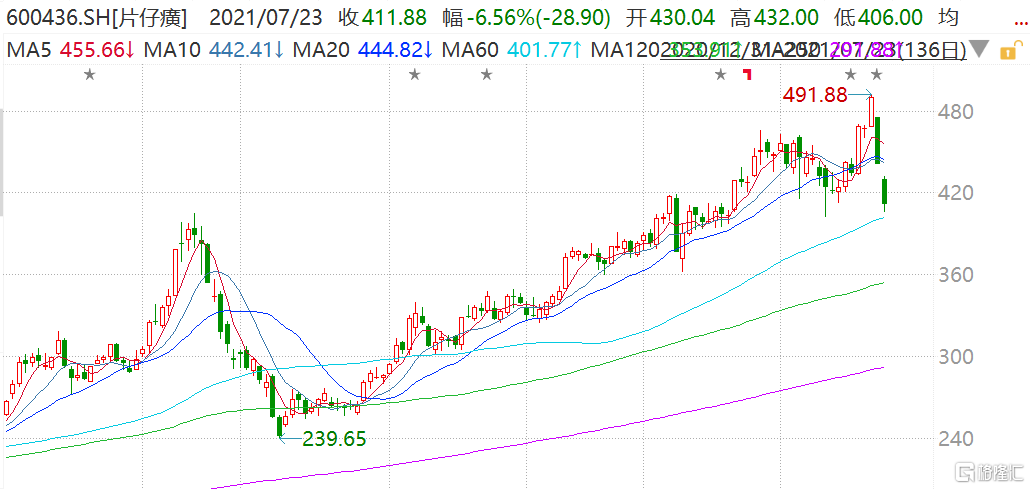Screen dimensions: 1030x489
Task: Click the orange unlock padlock icon
Action: pyautogui.click(x=1011, y=49)
